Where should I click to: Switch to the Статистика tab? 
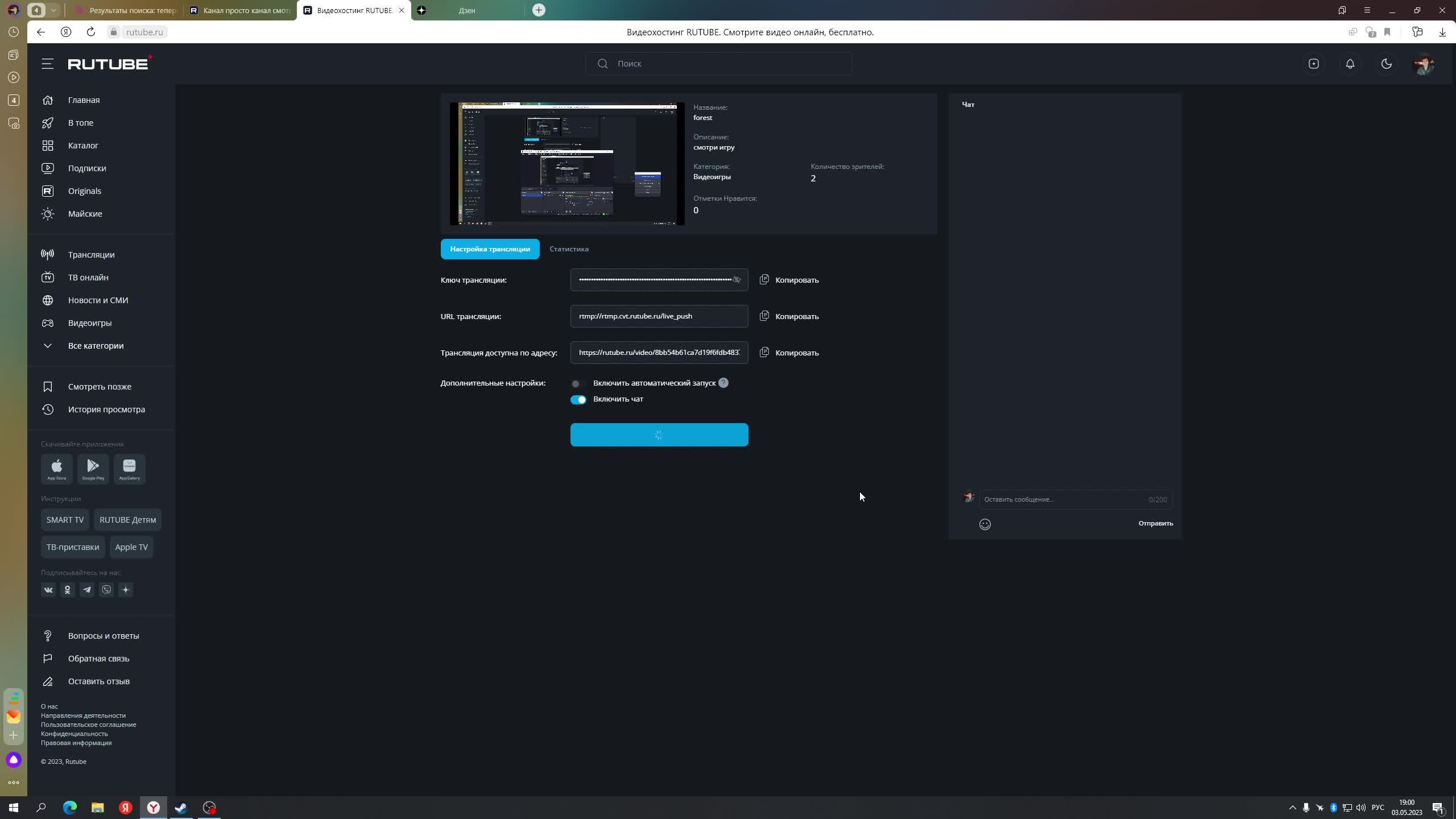569,249
